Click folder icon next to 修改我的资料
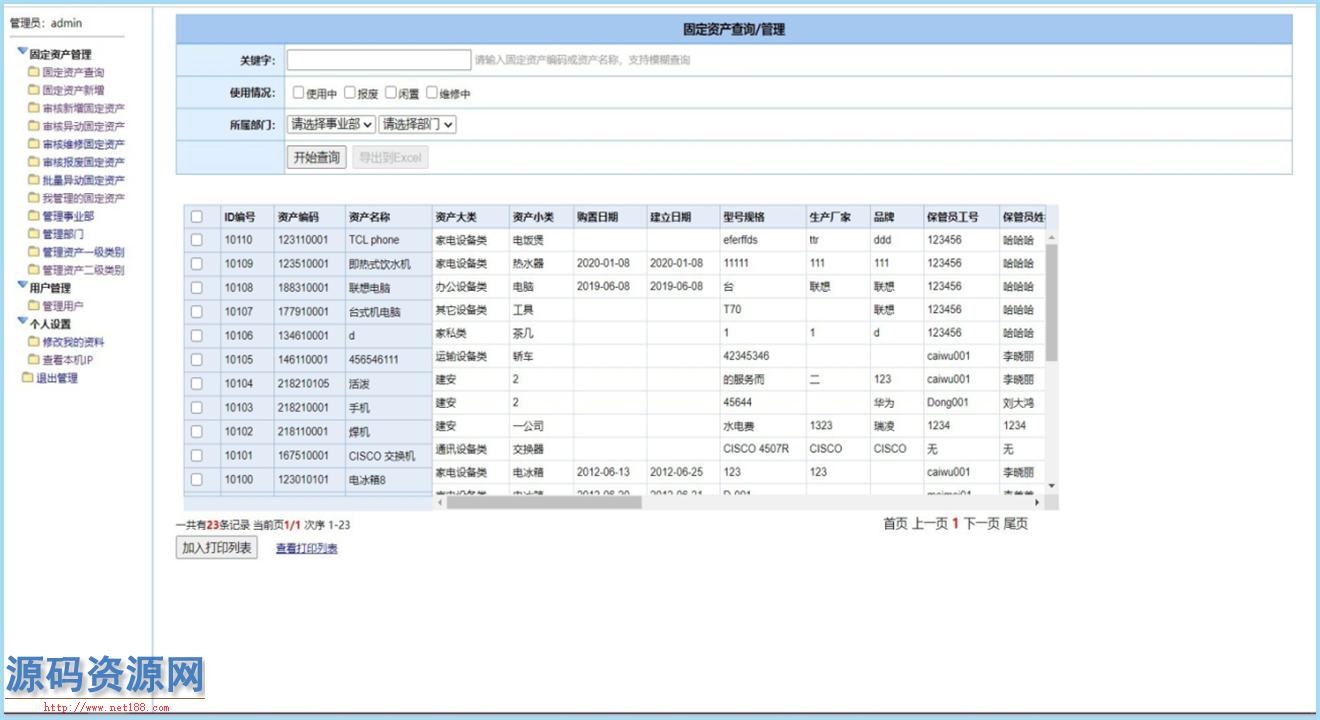 click(34, 342)
